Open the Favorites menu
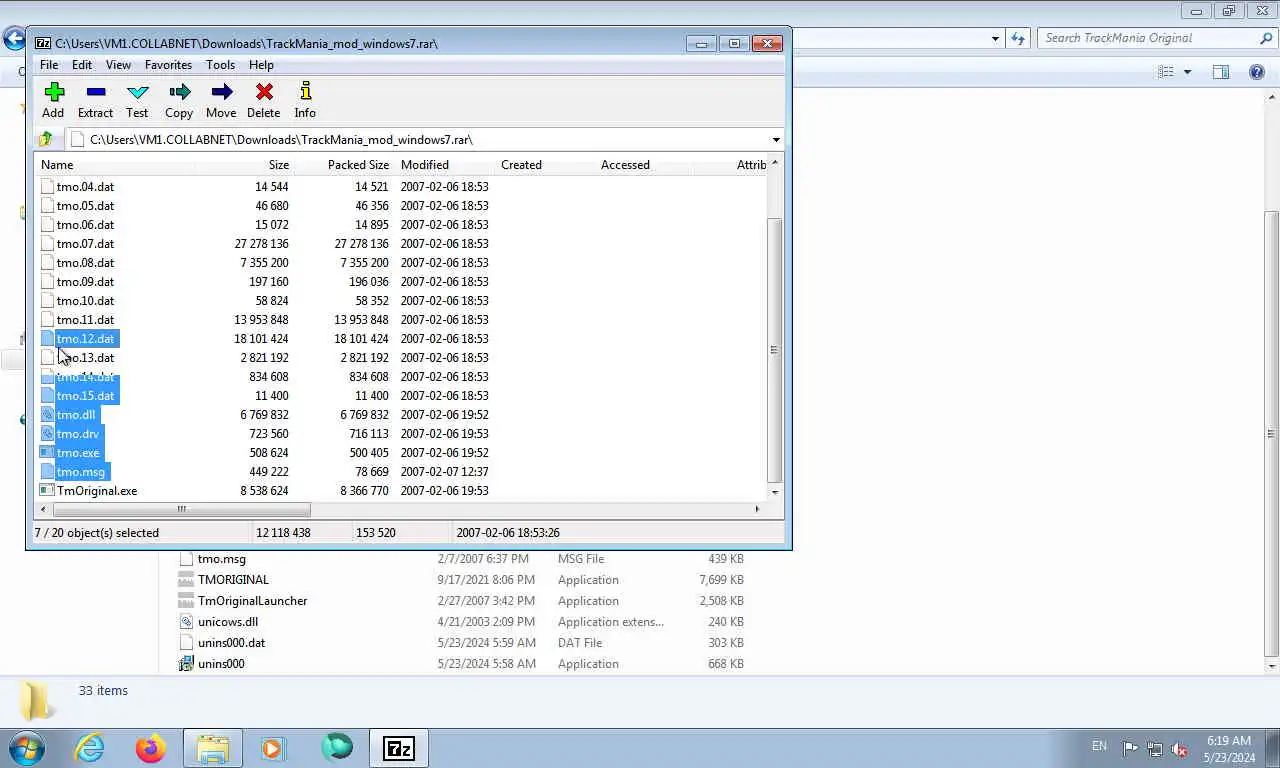 (168, 65)
